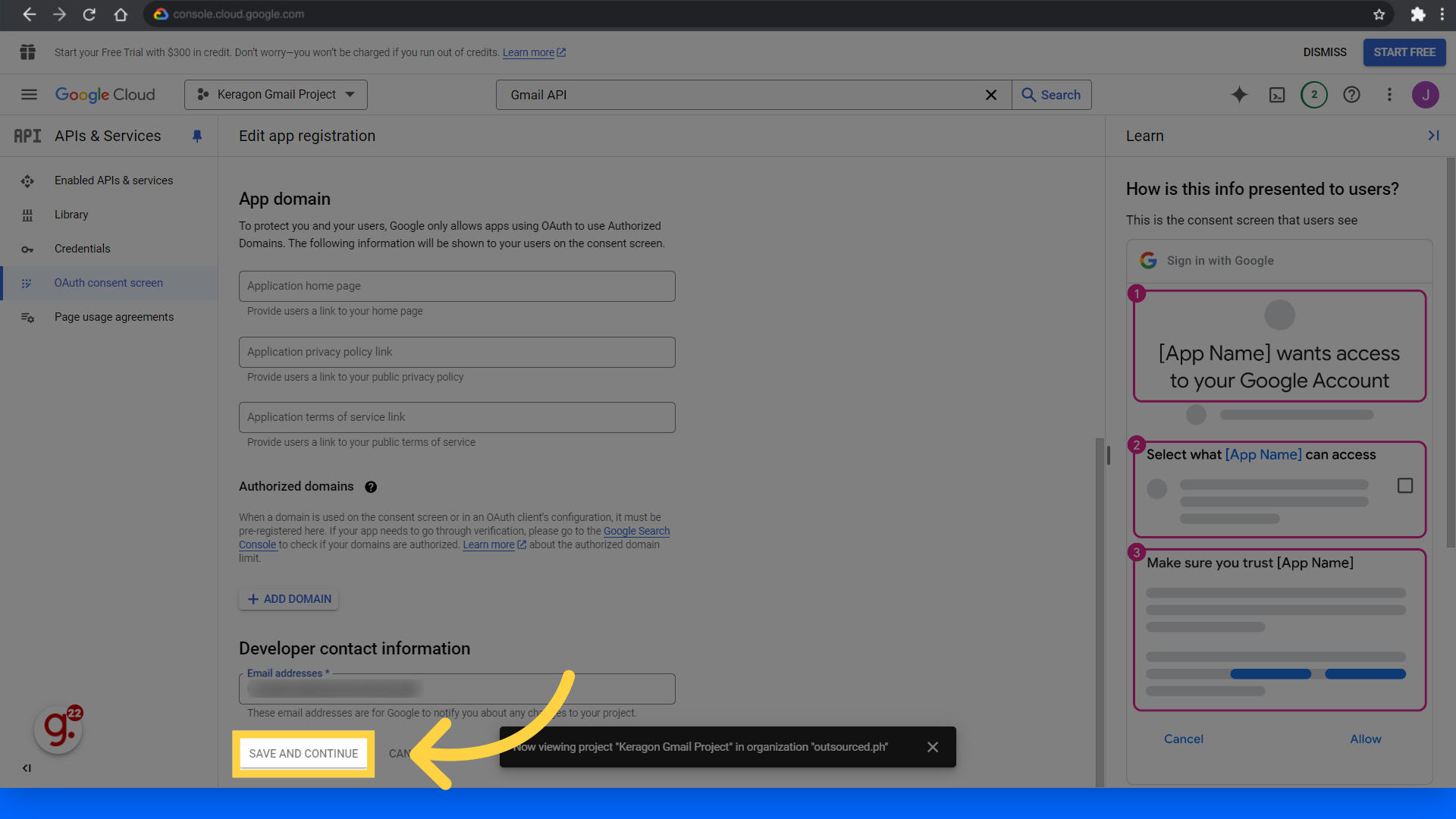This screenshot has height=819, width=1456.
Task: Open the free trial Learn more link
Action: [x=534, y=52]
